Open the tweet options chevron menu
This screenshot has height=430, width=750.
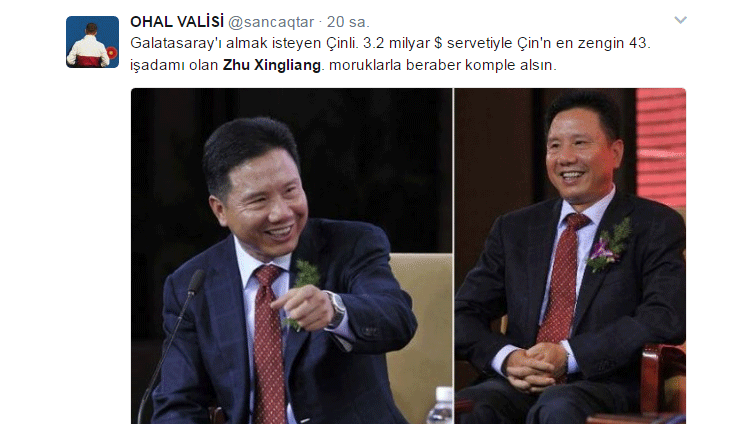tap(680, 20)
